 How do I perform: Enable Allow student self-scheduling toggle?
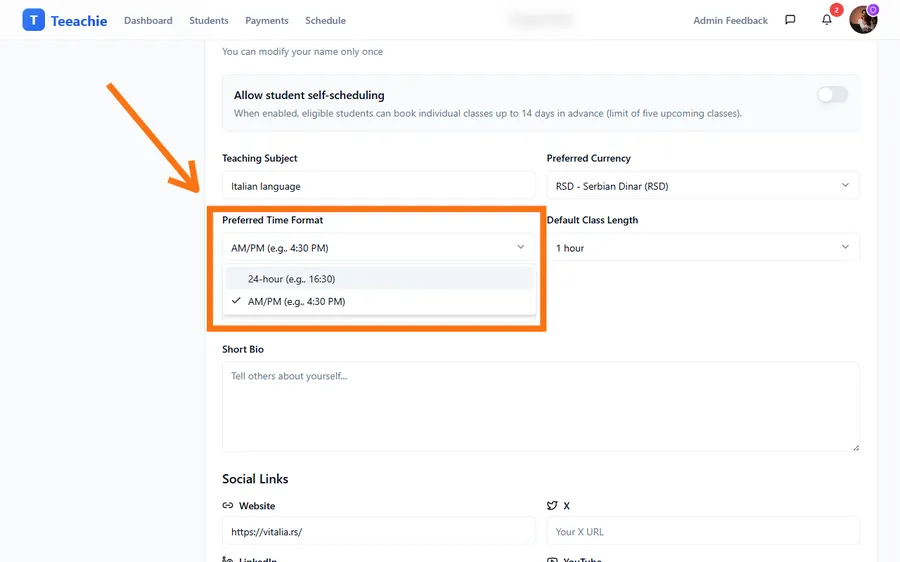[x=832, y=95]
